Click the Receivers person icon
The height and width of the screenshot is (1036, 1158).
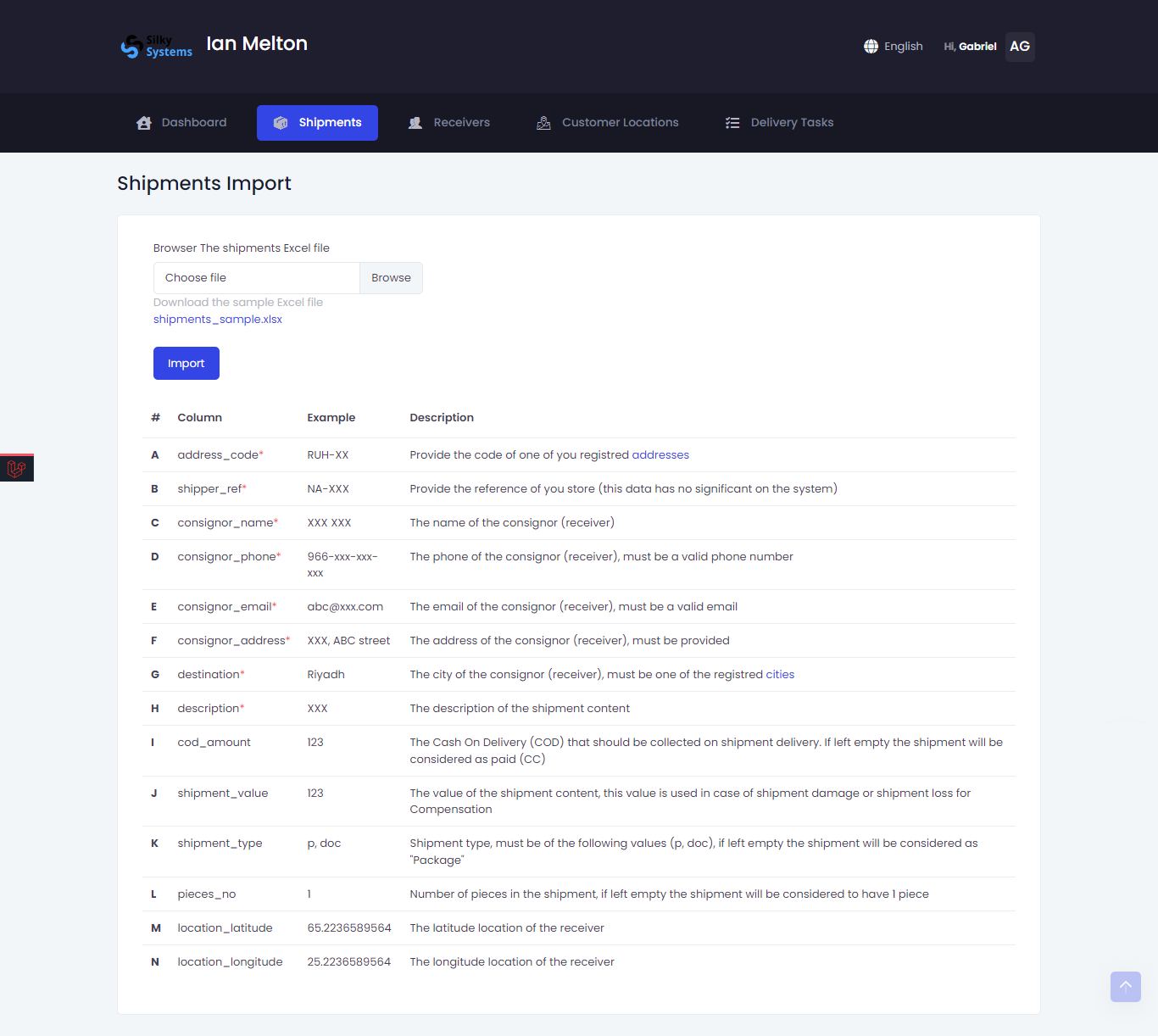[415, 123]
